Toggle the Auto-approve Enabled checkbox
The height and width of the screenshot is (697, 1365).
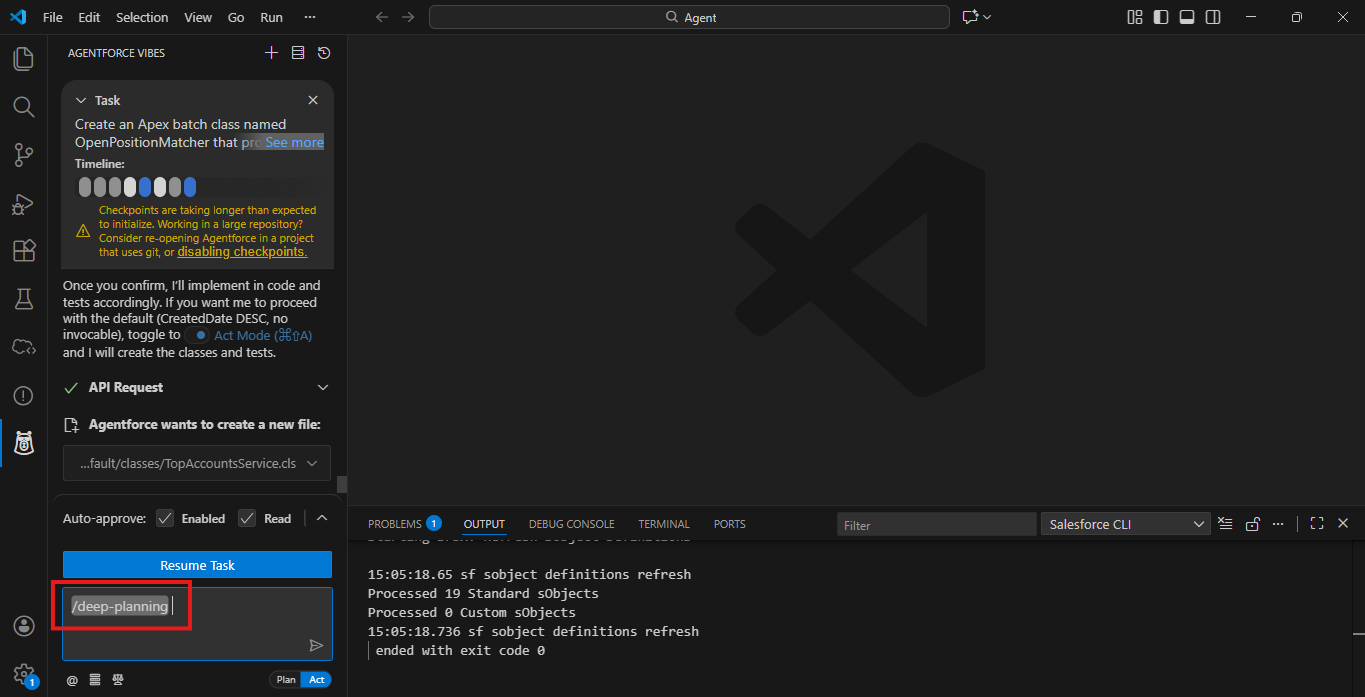pos(165,518)
